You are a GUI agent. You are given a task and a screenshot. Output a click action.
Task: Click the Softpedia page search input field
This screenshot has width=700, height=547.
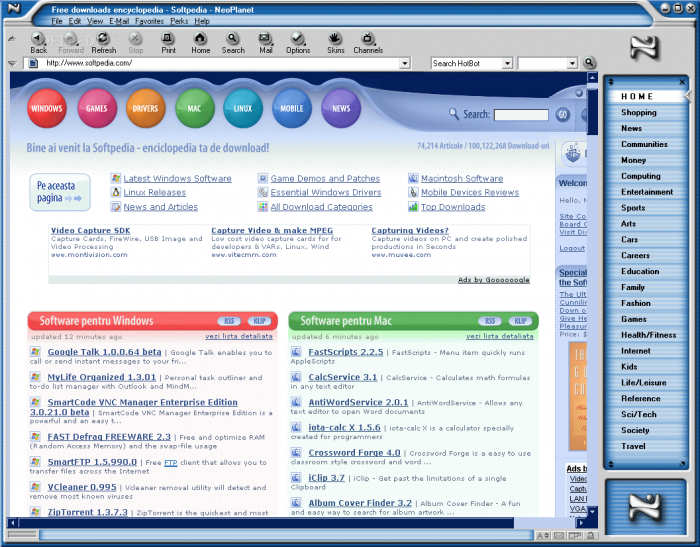(x=520, y=115)
